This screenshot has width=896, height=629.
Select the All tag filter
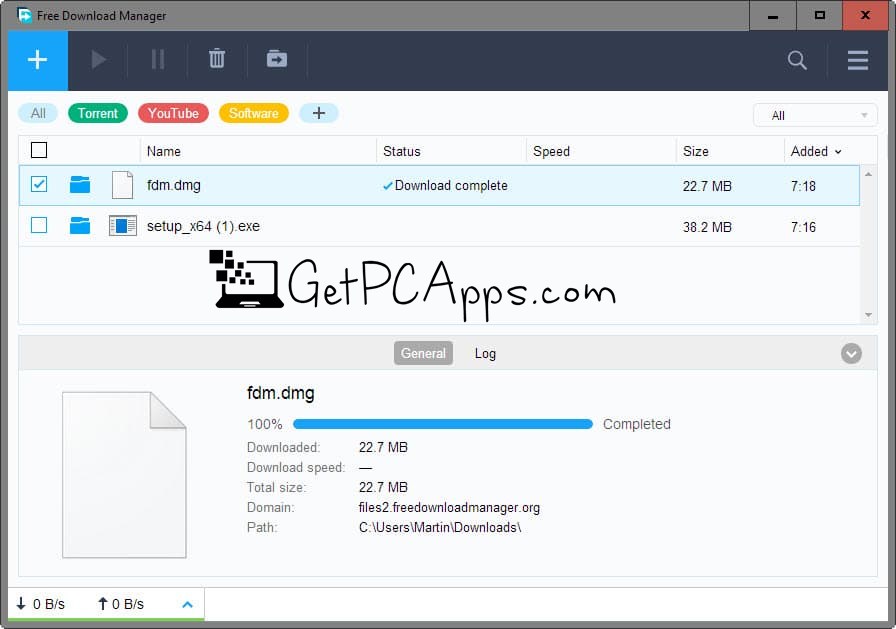[x=38, y=113]
